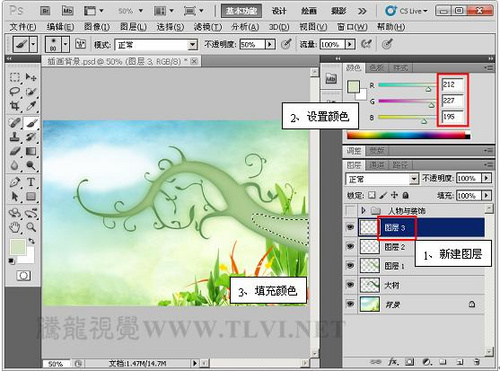Select the Healing Brush tool
The image size is (500, 371).
pyautogui.click(x=15, y=123)
